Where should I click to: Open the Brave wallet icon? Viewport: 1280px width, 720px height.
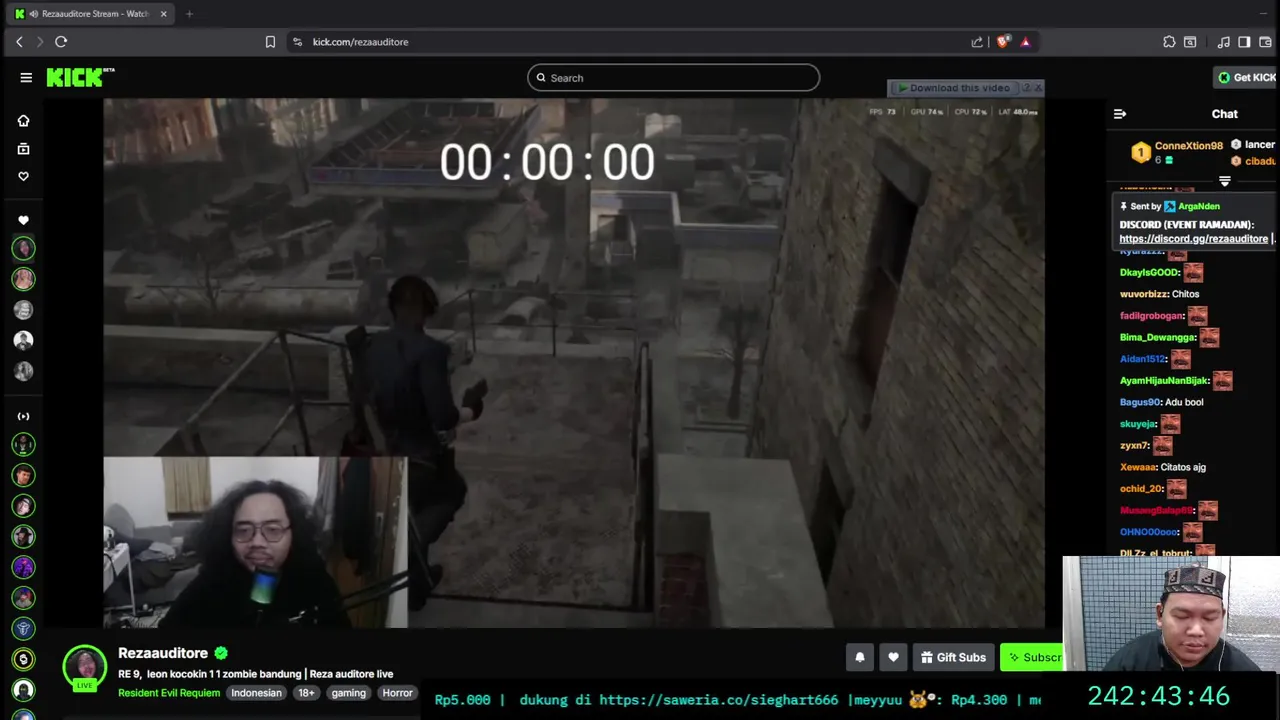click(1265, 42)
